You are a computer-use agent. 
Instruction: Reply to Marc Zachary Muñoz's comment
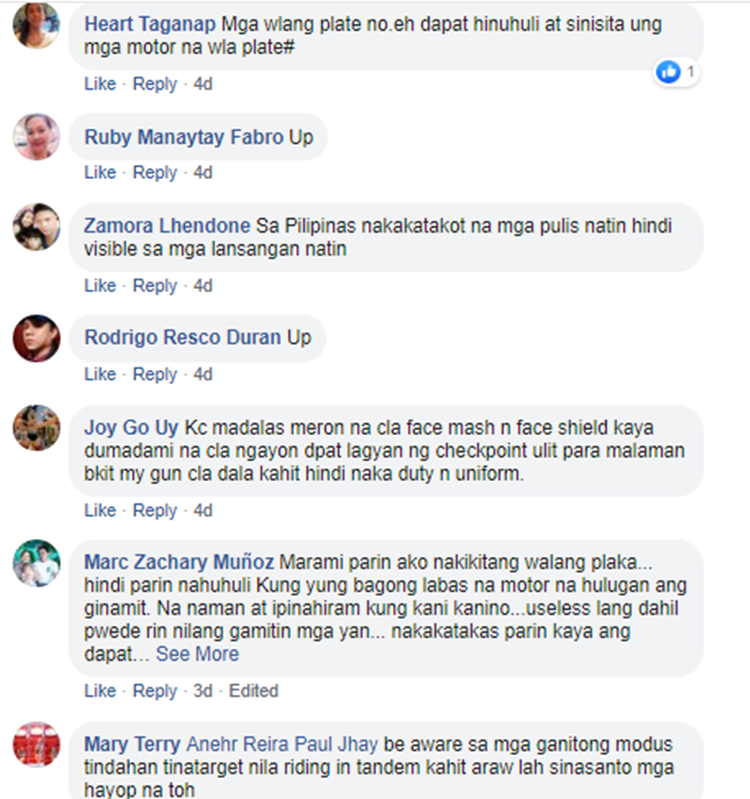point(154,691)
